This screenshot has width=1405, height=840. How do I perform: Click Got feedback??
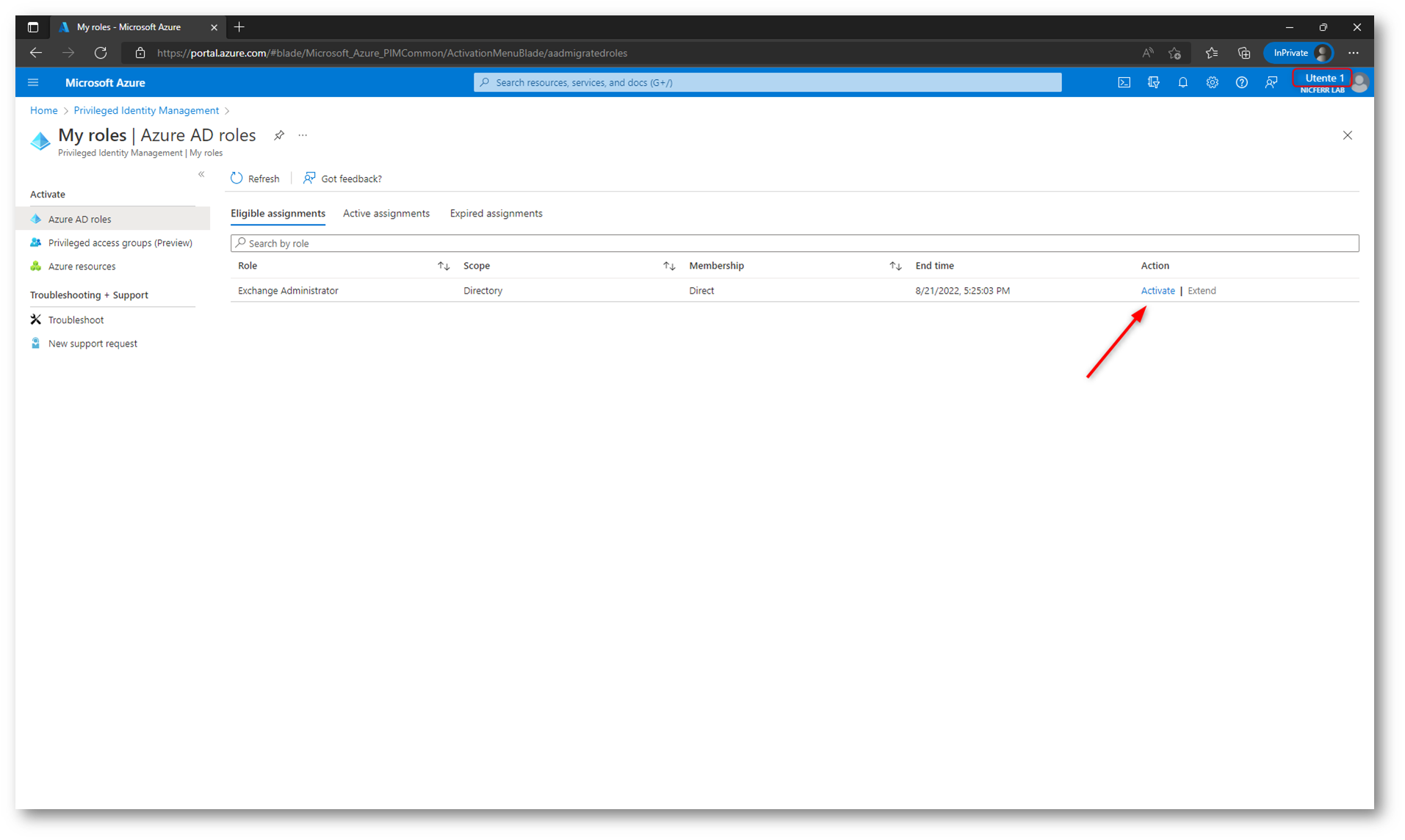pyautogui.click(x=342, y=178)
